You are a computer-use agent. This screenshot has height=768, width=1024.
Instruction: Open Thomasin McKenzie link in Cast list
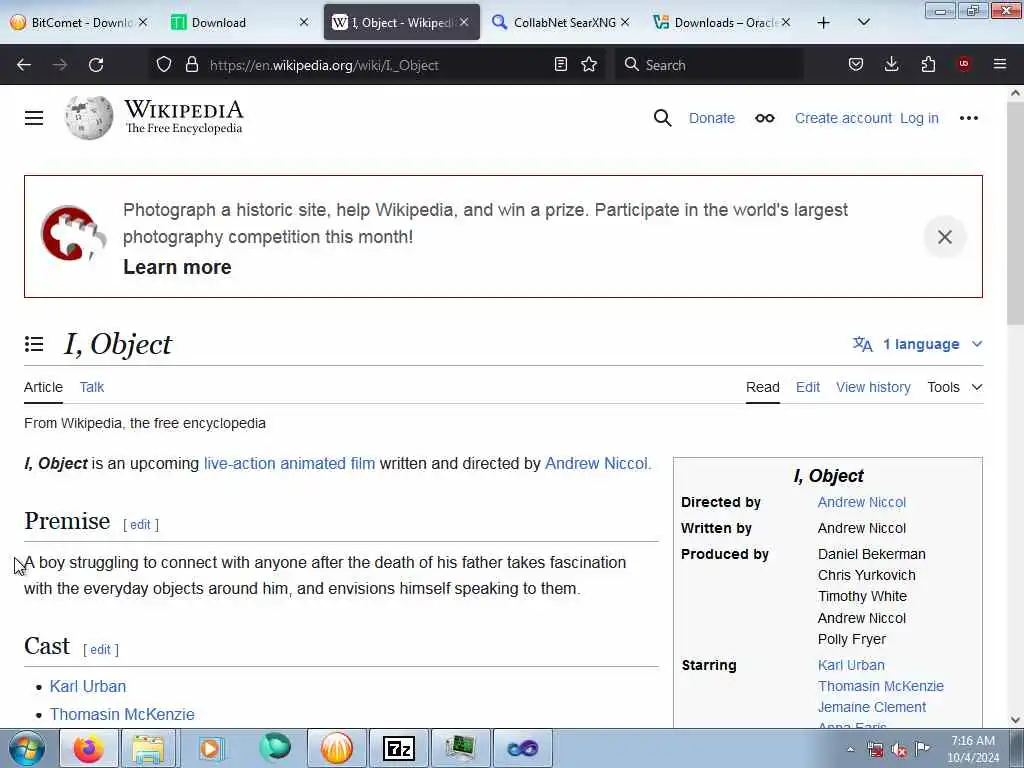click(x=122, y=714)
